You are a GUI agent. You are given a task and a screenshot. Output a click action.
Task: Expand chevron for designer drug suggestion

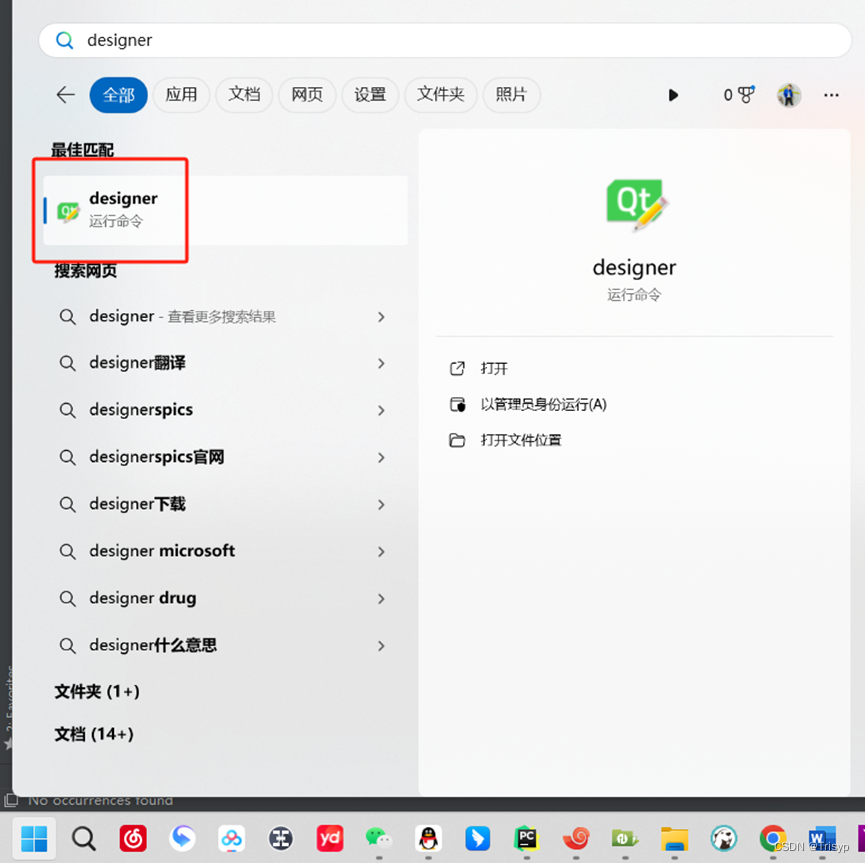point(381,599)
